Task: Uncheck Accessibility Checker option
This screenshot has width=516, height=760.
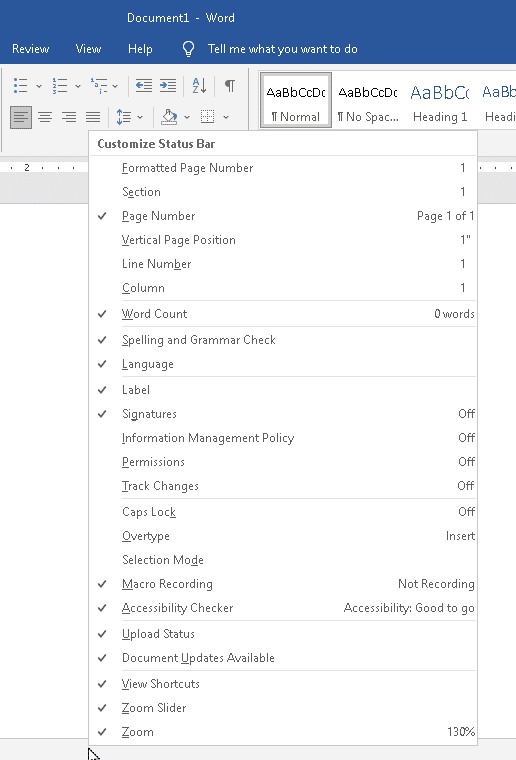Action: pyautogui.click(x=283, y=608)
